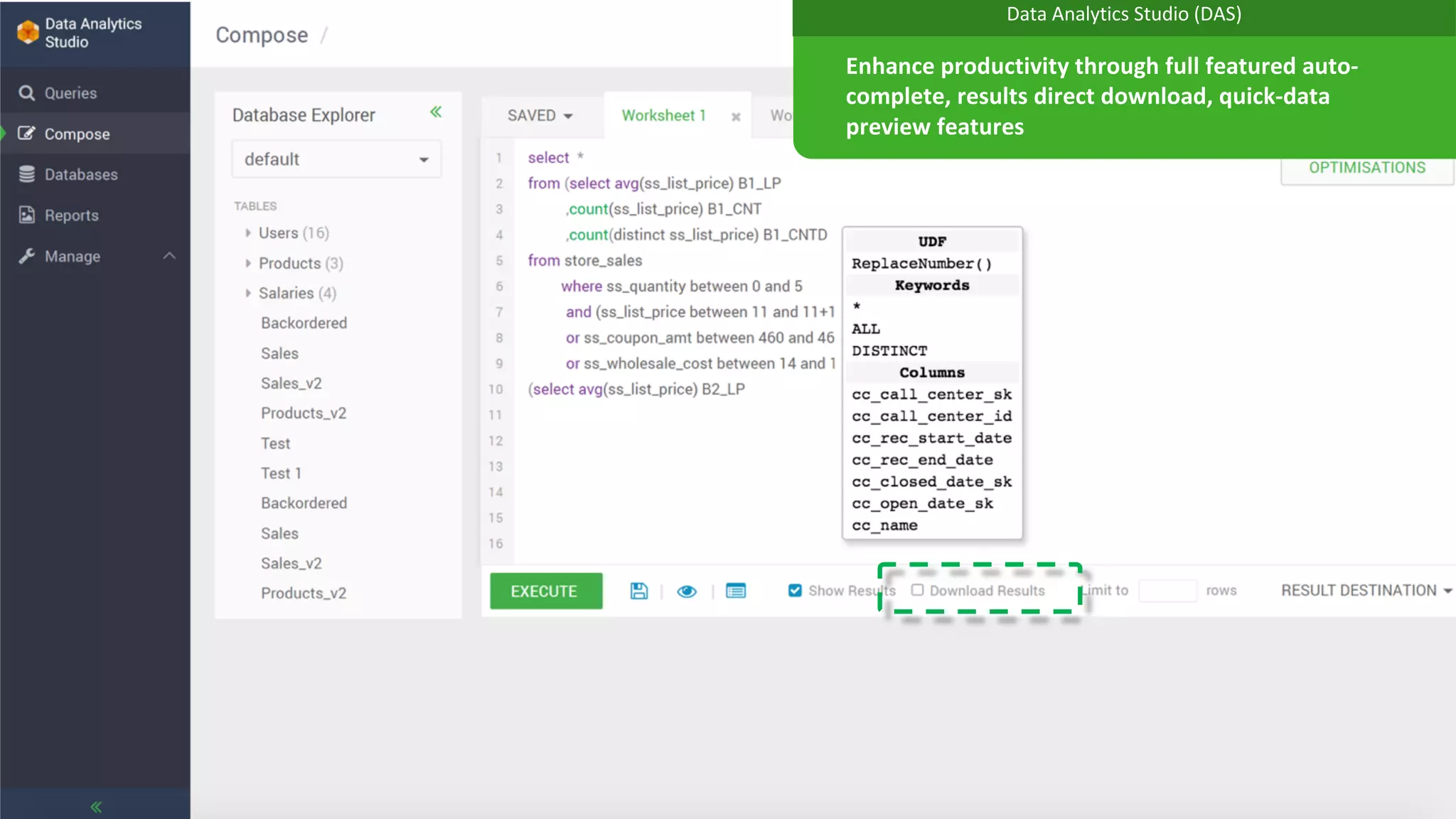This screenshot has height=819, width=1456.
Task: Open the SAVED queries dropdown
Action: click(x=540, y=115)
